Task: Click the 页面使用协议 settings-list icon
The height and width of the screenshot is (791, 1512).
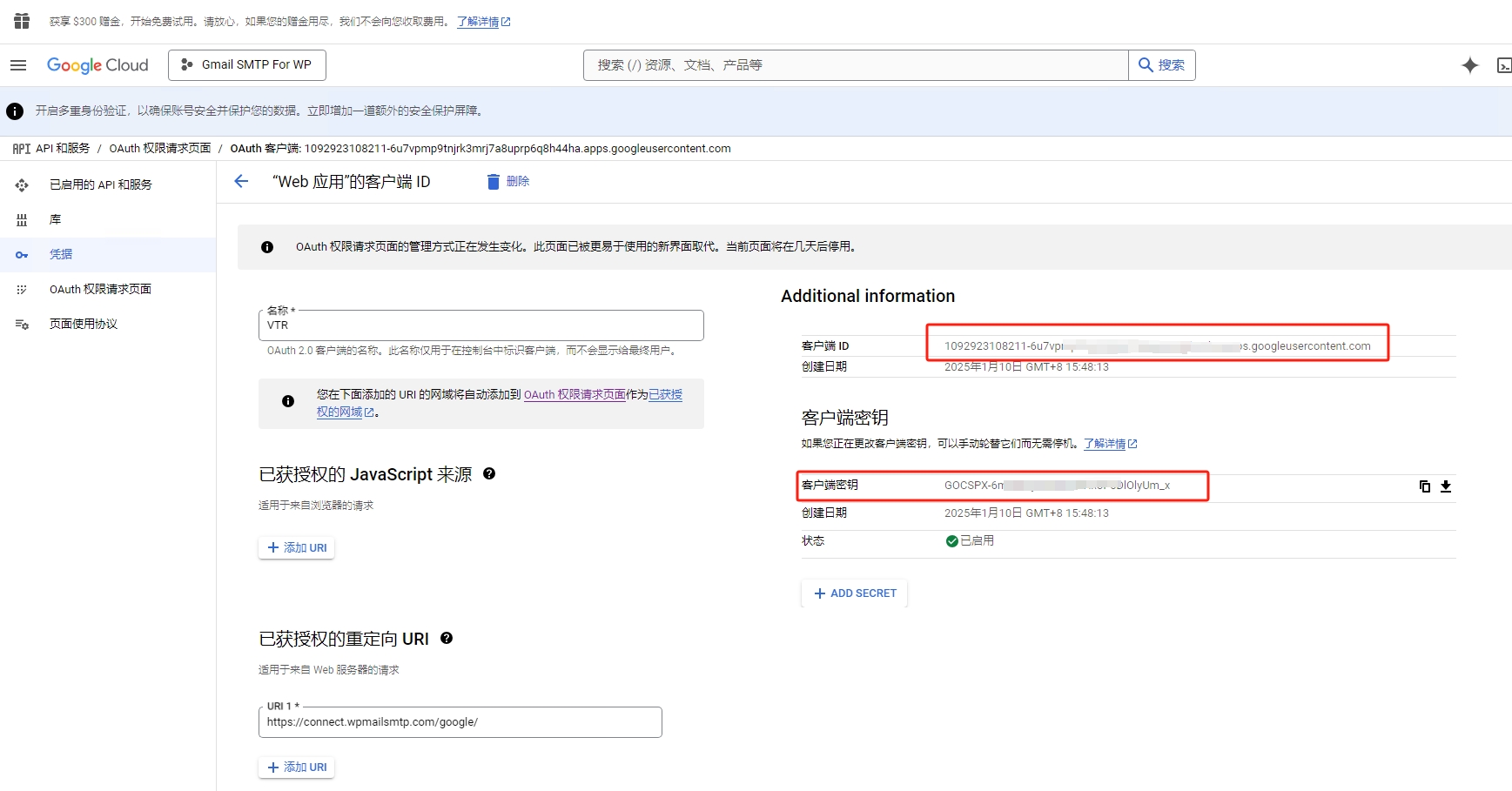Action: pyautogui.click(x=22, y=325)
